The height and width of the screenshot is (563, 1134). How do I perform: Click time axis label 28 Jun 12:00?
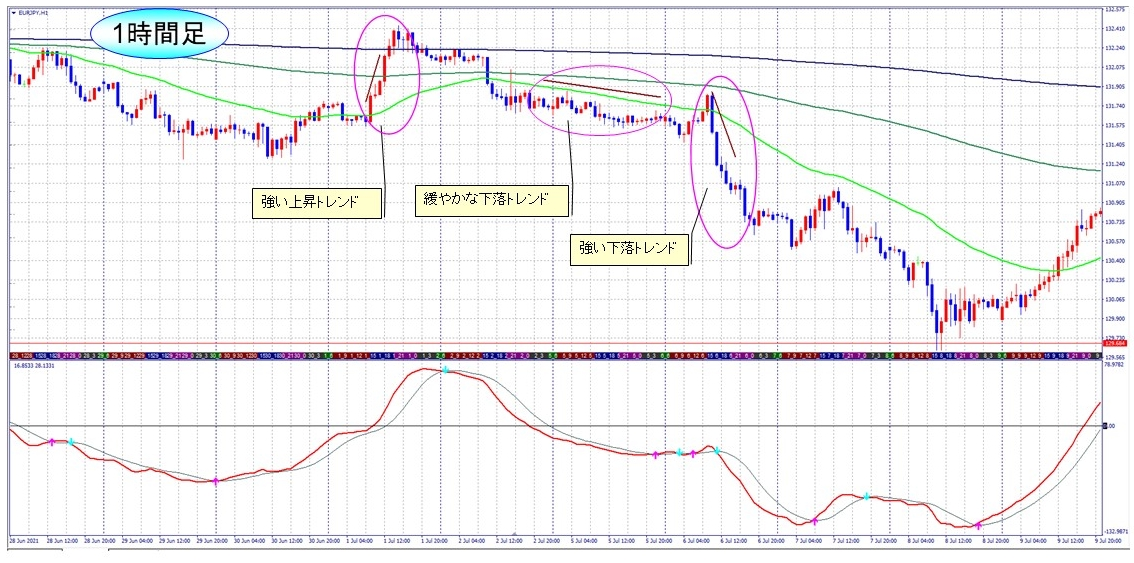click(x=61, y=540)
